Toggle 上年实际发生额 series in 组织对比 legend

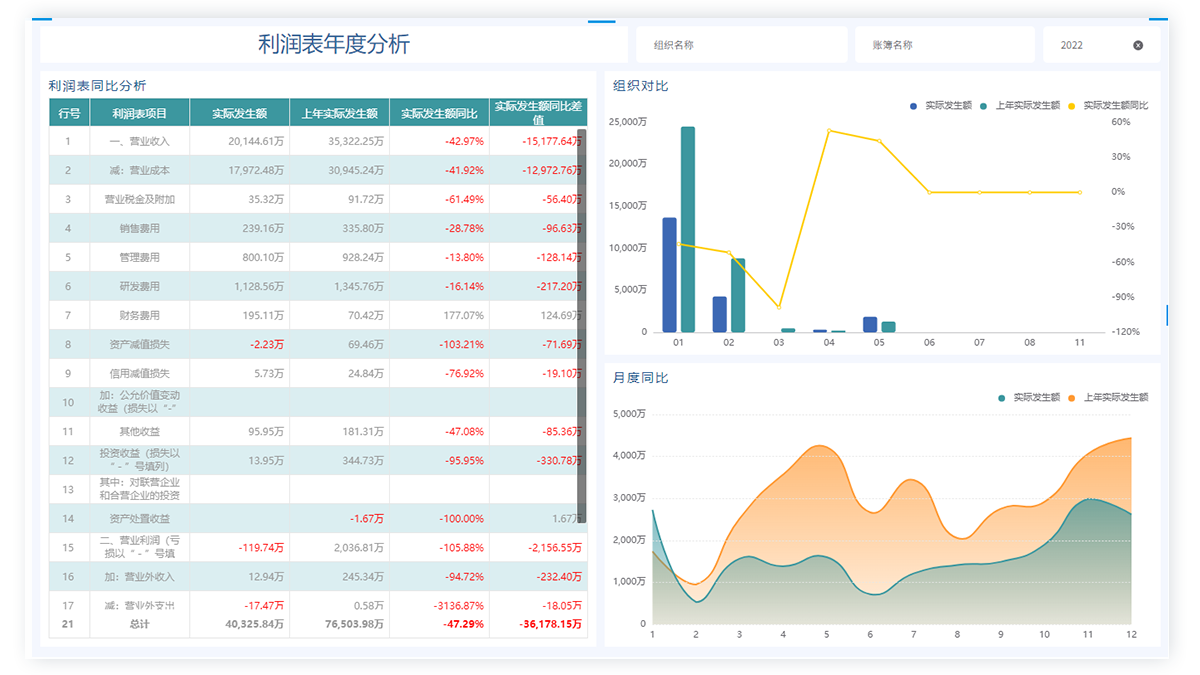1027,105
